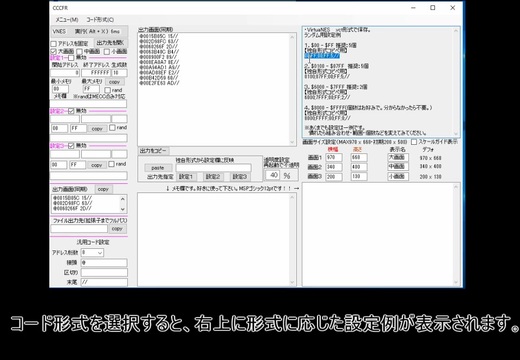Viewport: 520px width, 360px height.
Task: Click copy next to the file output path
Action: 117,229
